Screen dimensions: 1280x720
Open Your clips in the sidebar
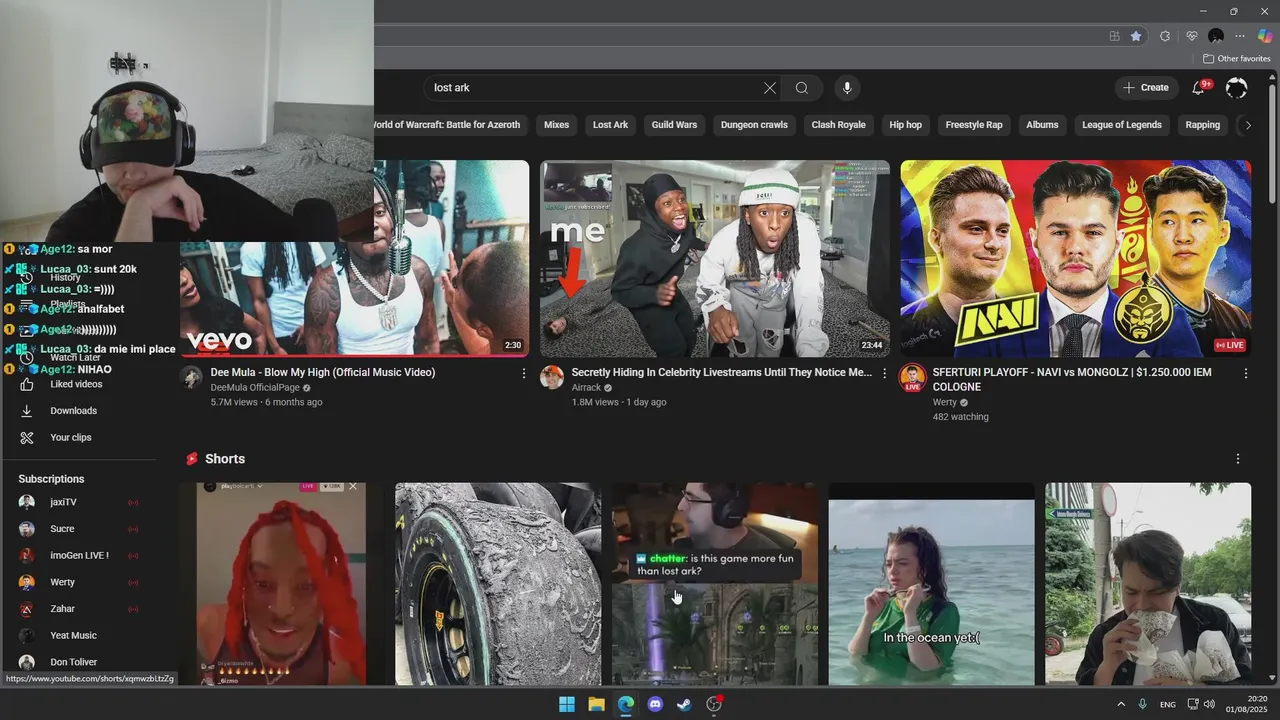point(71,438)
